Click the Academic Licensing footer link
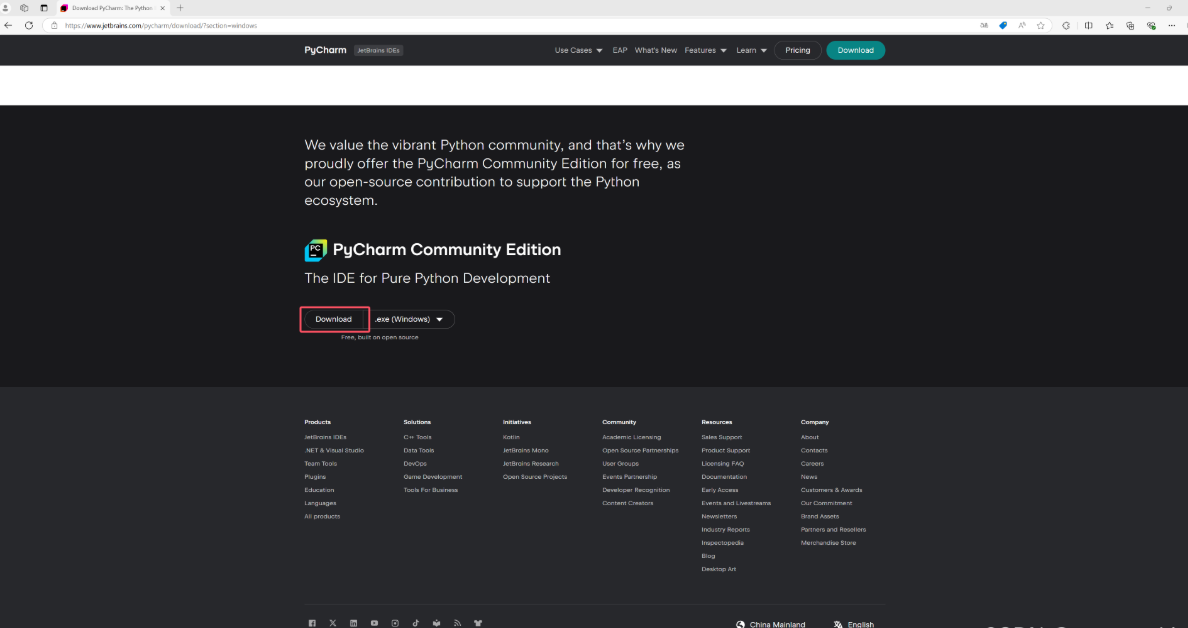 click(x=631, y=437)
